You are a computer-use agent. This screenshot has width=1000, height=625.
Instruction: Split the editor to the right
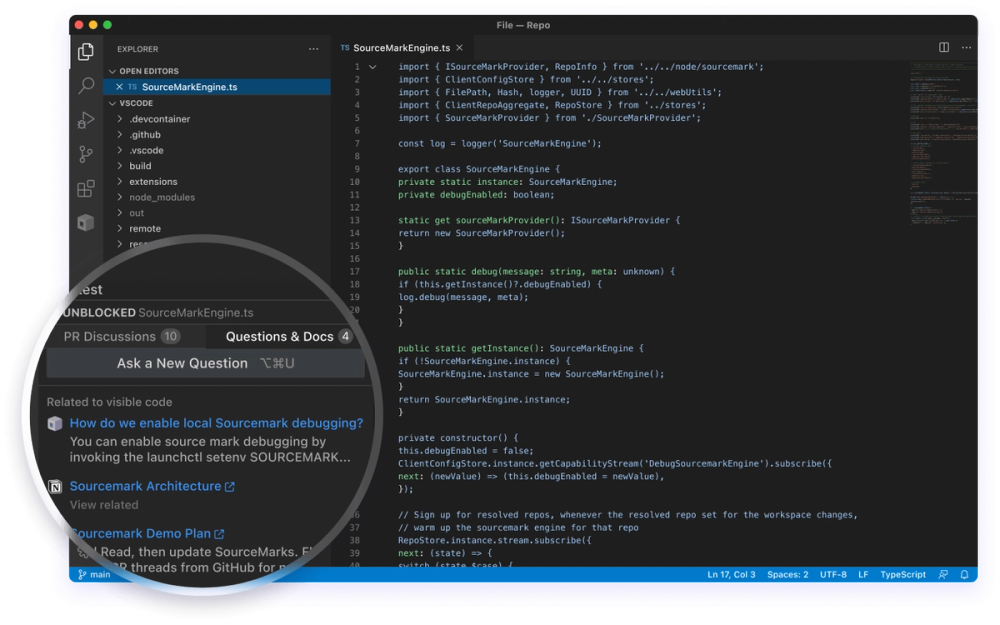coord(944,47)
